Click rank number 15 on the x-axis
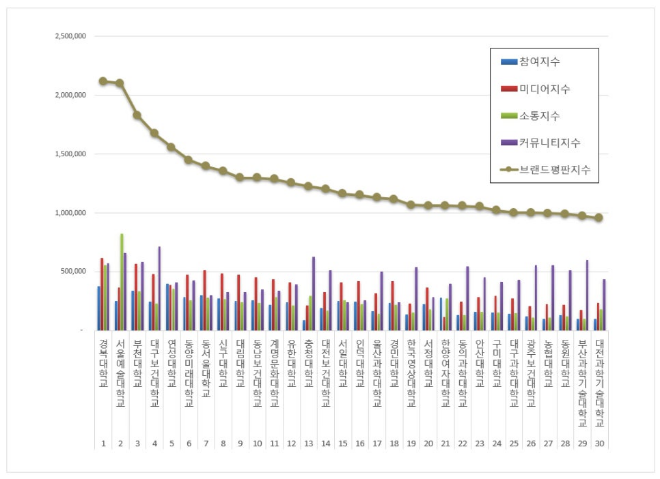This screenshot has width=660, height=479. click(342, 442)
